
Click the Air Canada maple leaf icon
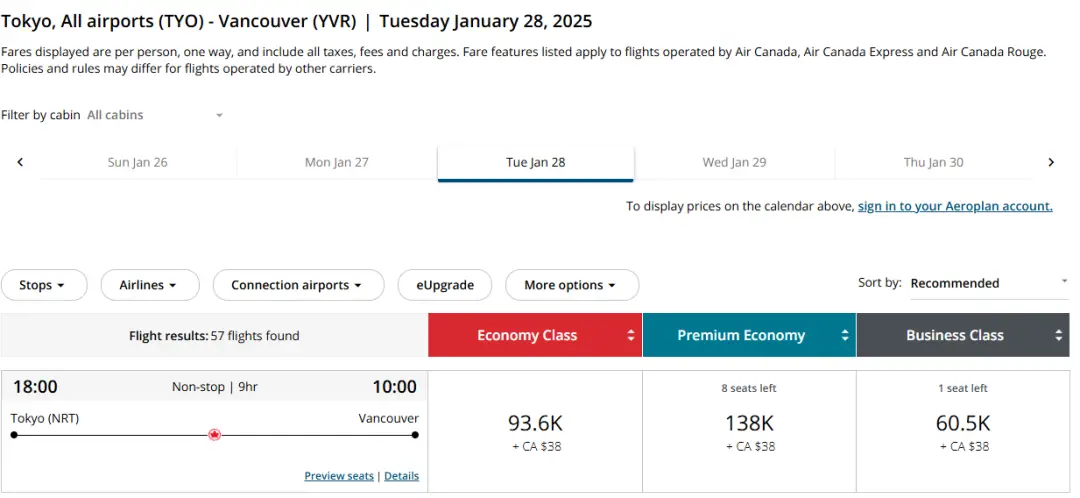click(214, 435)
